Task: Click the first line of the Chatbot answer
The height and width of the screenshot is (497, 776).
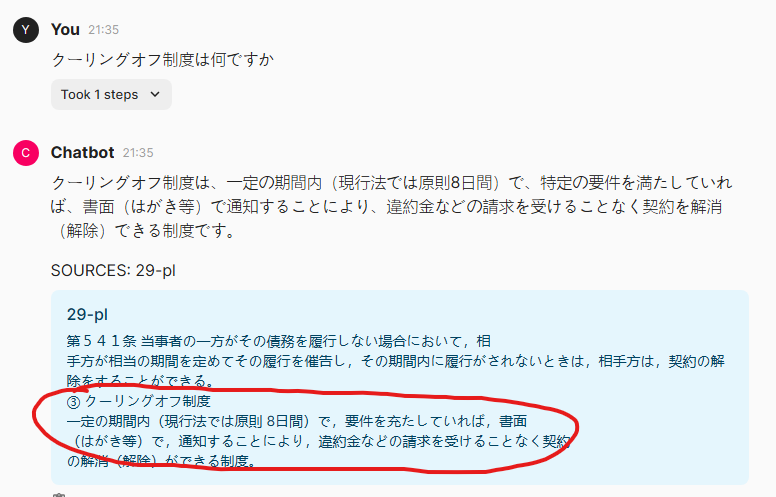Action: click(391, 183)
